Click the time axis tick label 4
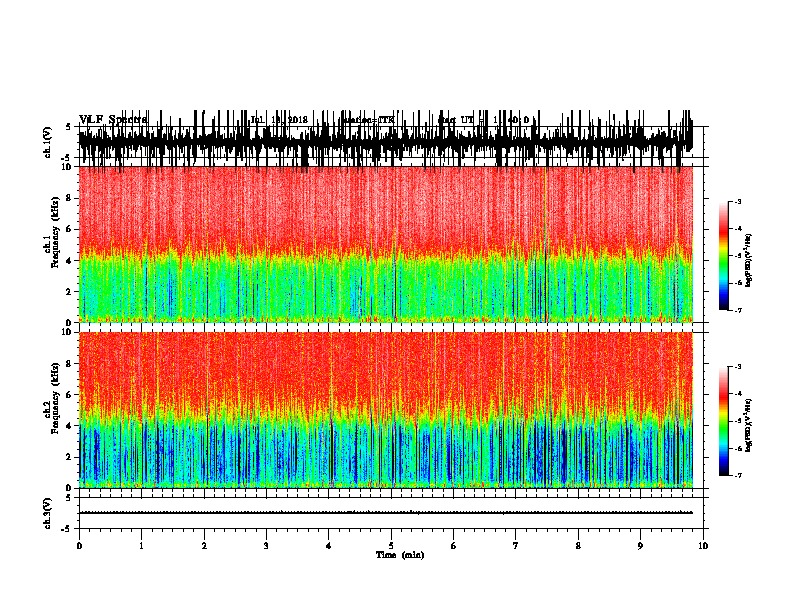This screenshot has width=792, height=612. [x=329, y=546]
